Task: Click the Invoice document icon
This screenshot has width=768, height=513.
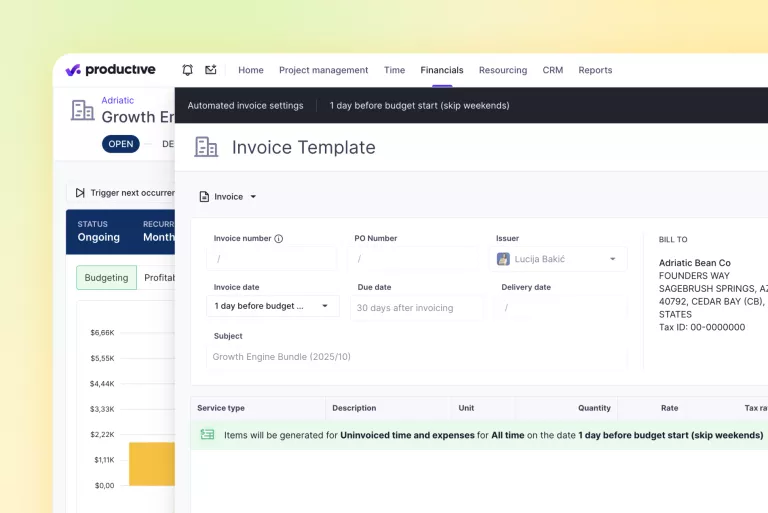Action: [x=204, y=197]
